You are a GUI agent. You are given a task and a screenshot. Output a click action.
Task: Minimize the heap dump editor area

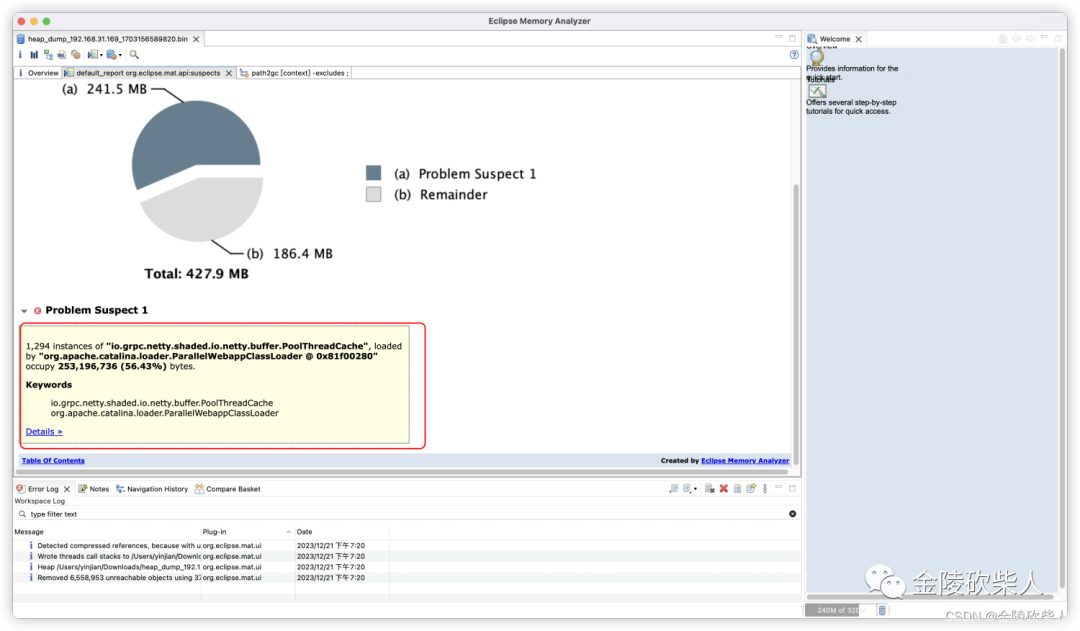coord(778,37)
